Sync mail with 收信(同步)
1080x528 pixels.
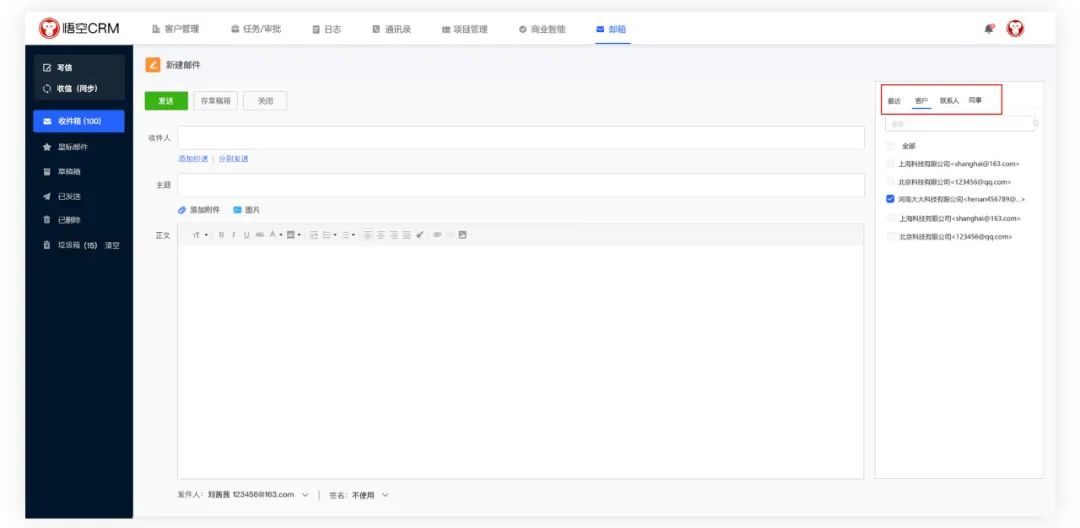coord(70,89)
